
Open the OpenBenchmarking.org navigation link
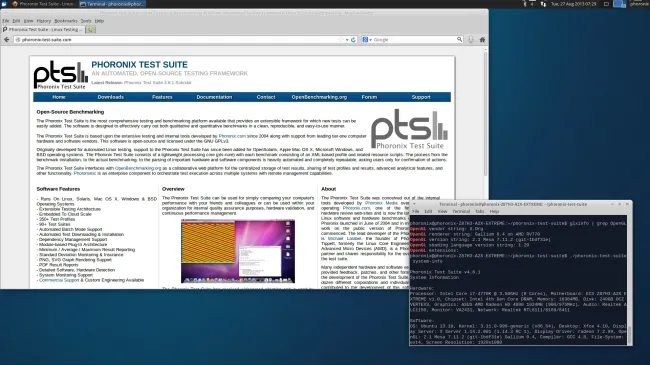319,97
